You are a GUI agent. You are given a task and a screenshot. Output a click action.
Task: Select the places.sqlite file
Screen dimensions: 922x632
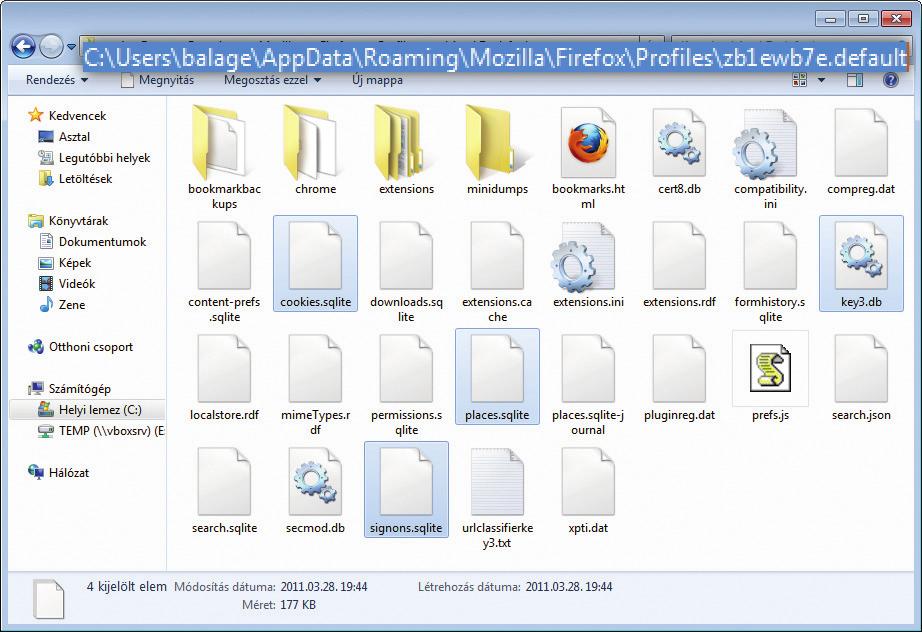(x=497, y=376)
